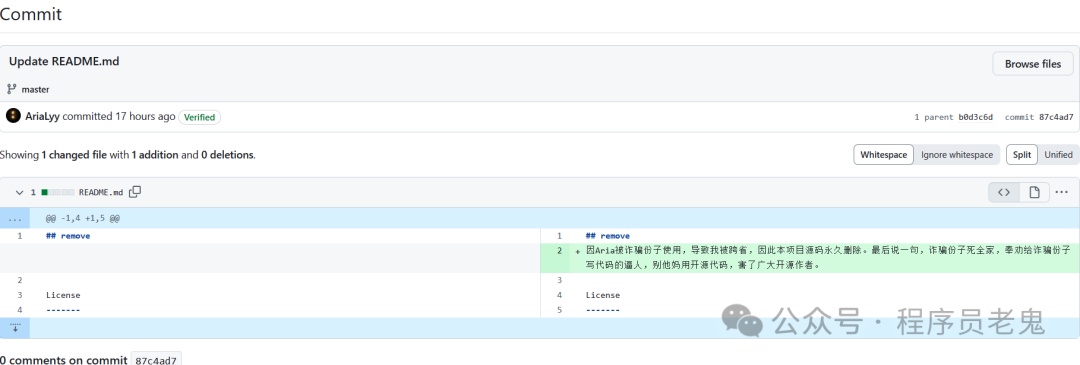Image resolution: width=1080 pixels, height=365 pixels.
Task: Select commit hash 87c4ad7 in header
Action: (1055, 117)
